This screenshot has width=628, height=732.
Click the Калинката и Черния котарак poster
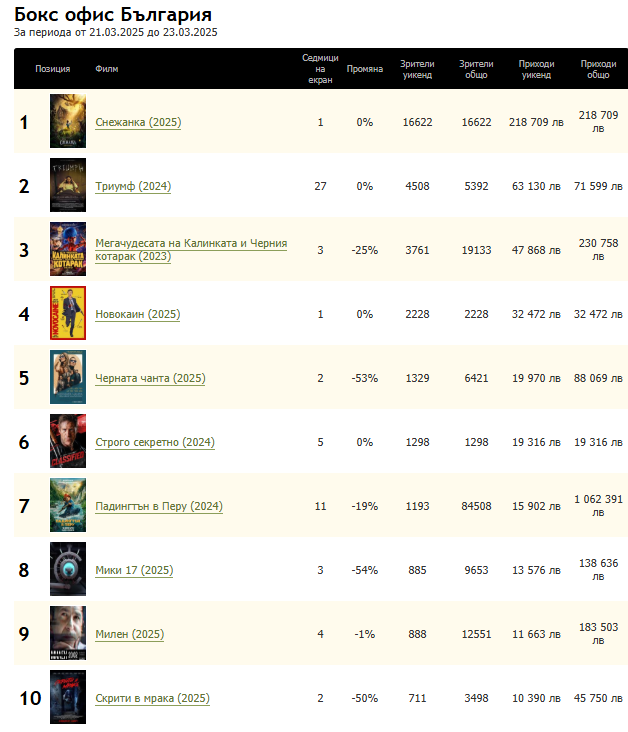(68, 250)
